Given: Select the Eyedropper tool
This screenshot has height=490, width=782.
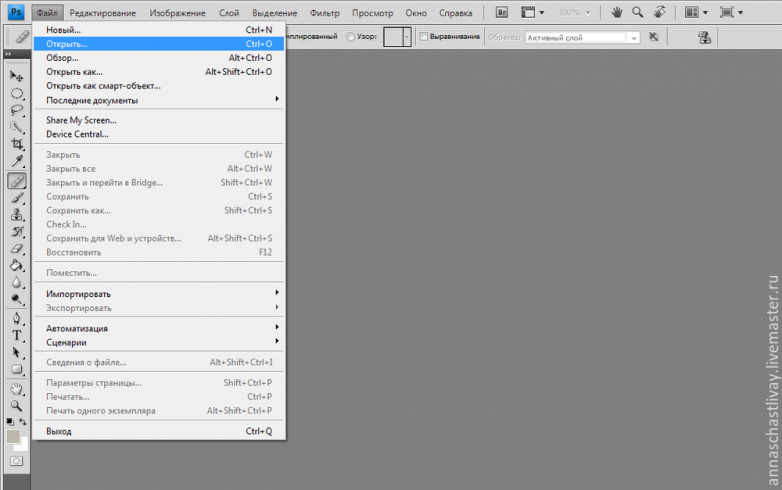Looking at the screenshot, I should click(16, 161).
